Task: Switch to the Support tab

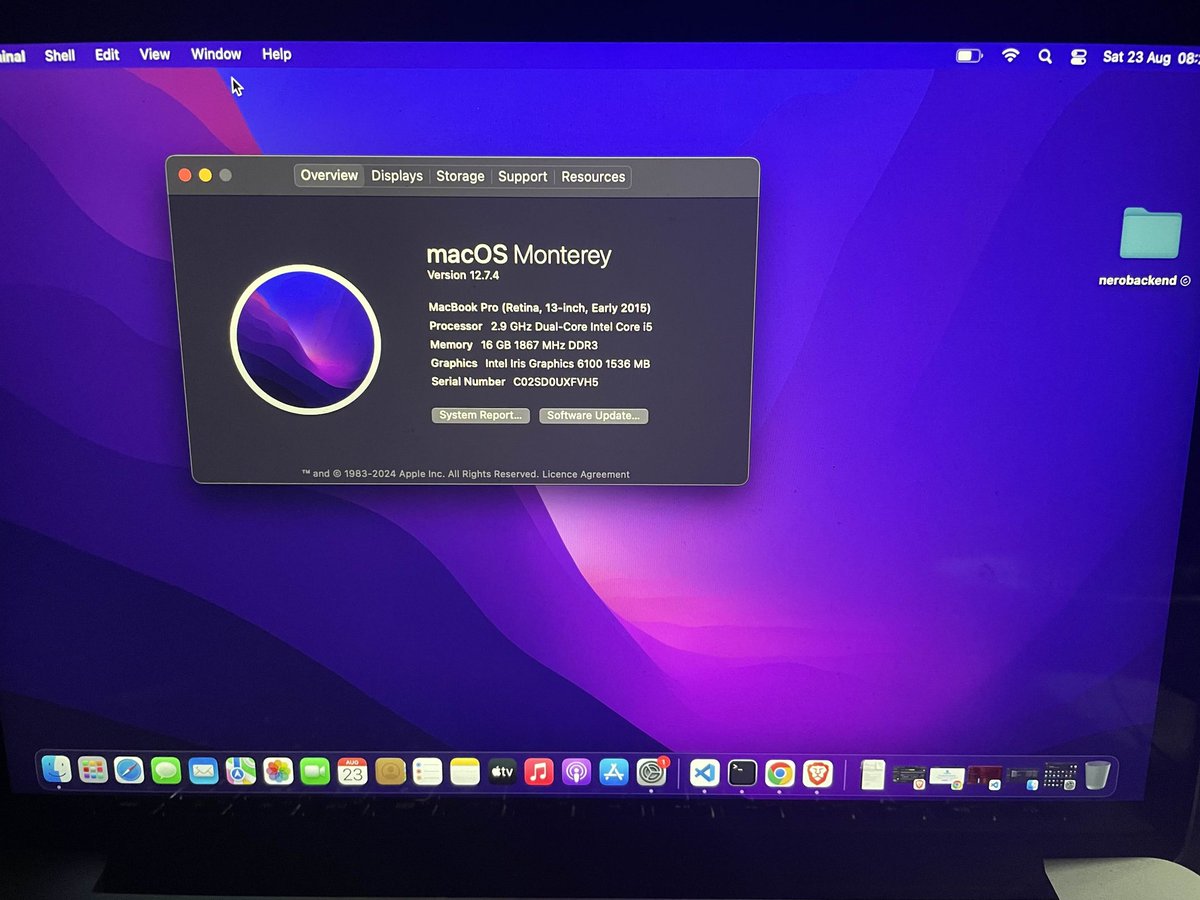Action: tap(523, 177)
